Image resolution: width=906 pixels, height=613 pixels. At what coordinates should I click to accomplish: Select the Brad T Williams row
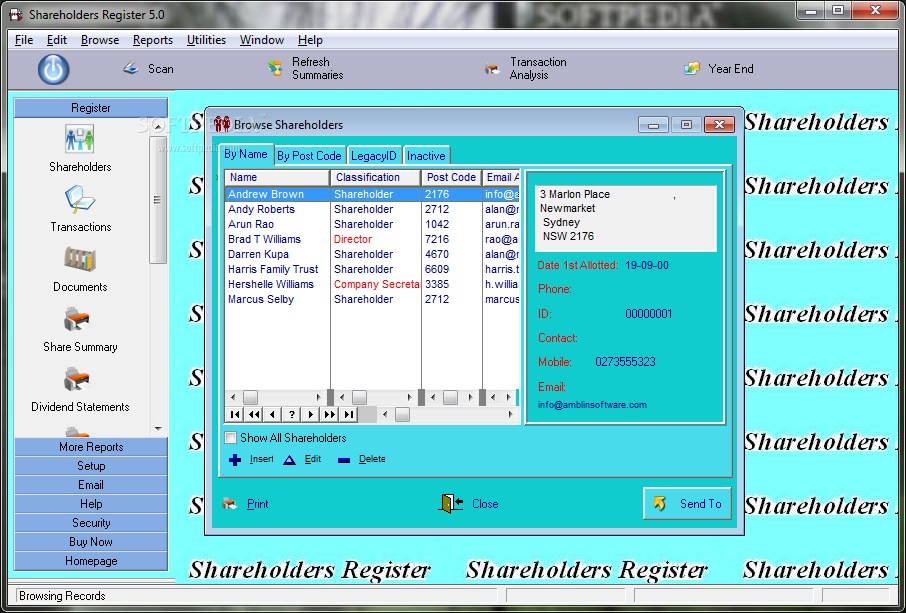pos(372,239)
